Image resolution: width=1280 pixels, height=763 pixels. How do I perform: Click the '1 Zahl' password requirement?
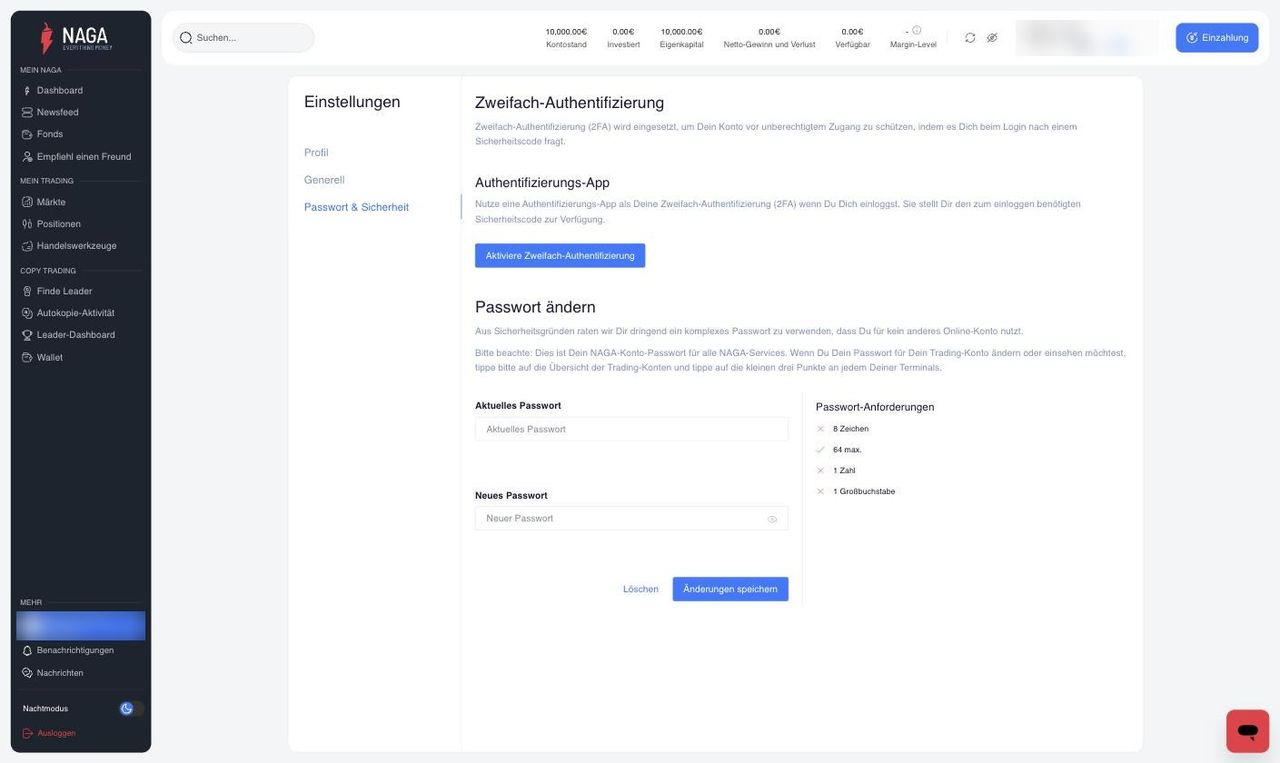844,470
